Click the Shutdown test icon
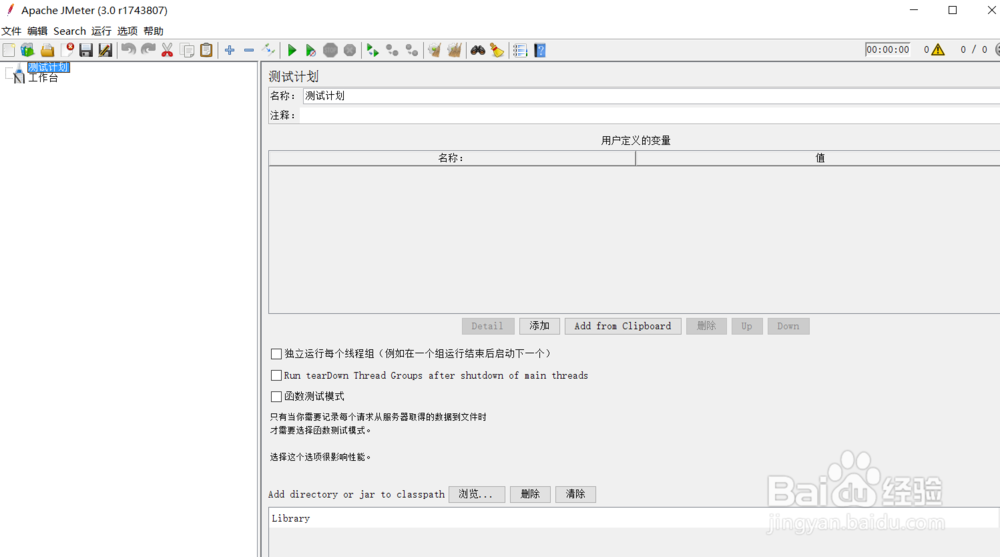This screenshot has width=1000, height=557. 349,50
